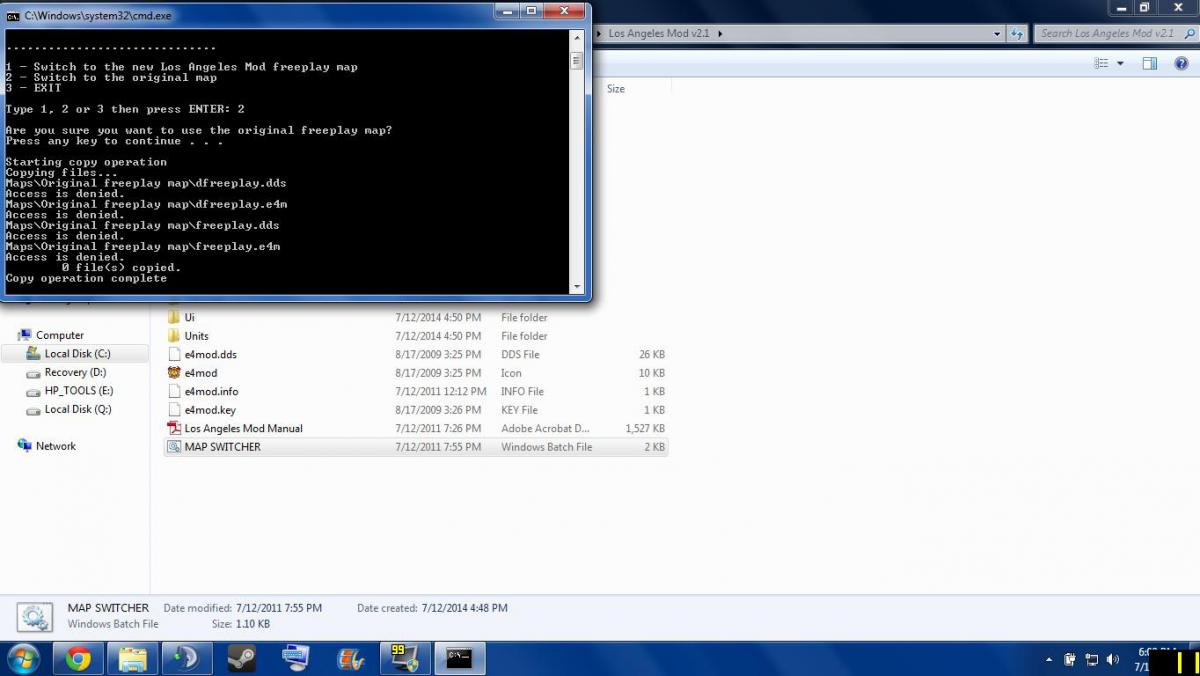The height and width of the screenshot is (676, 1200).
Task: Click the cmd scrollbar down arrow
Action: 576,287
